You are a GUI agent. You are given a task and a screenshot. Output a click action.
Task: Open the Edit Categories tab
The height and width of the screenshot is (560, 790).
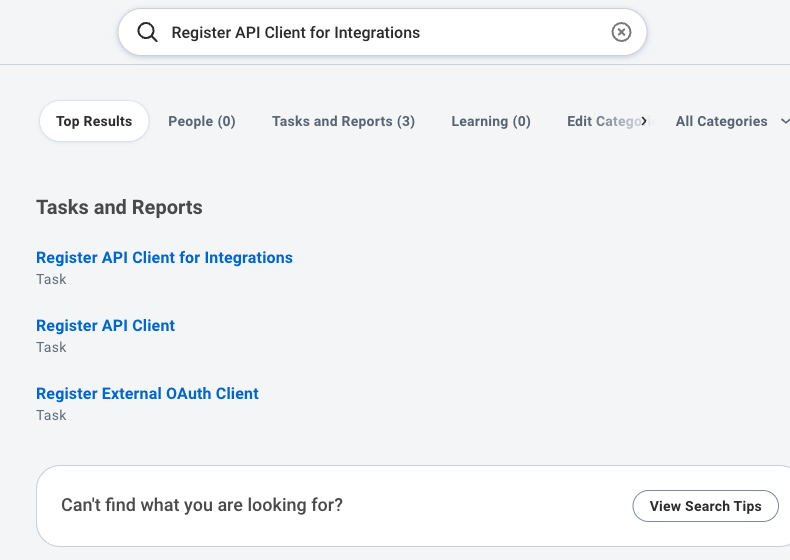[609, 121]
